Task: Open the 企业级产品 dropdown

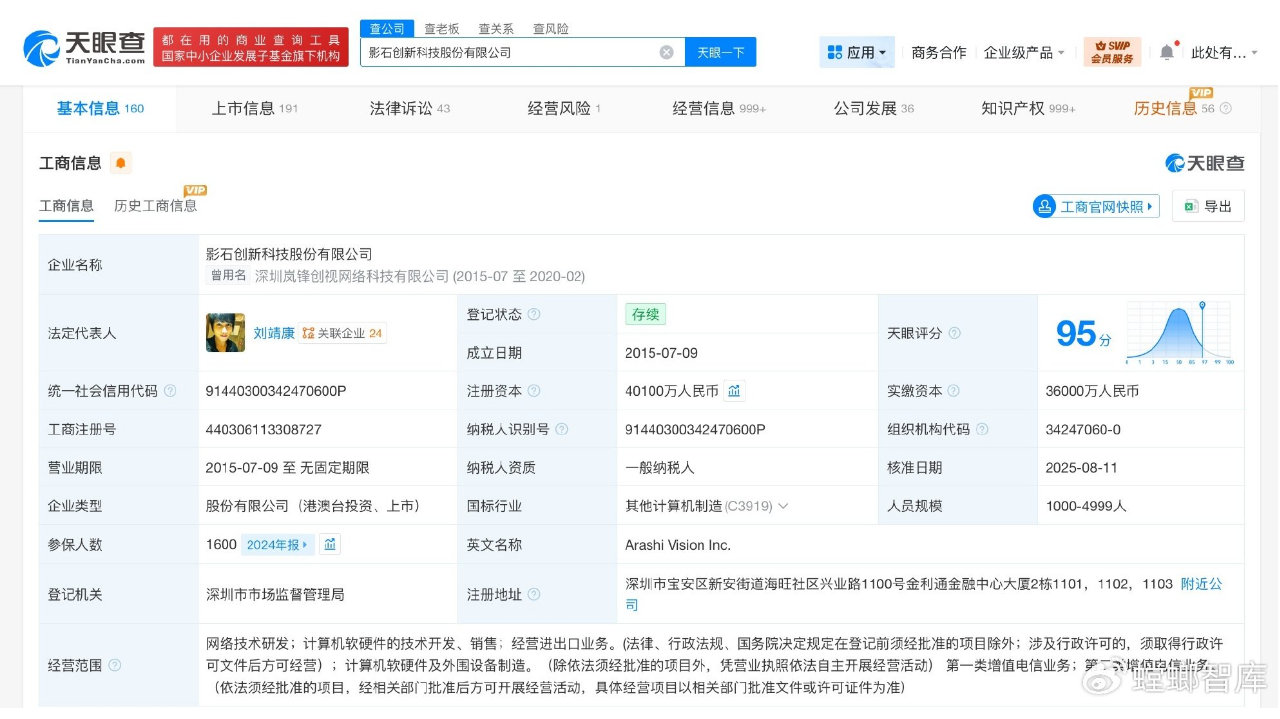Action: click(x=1022, y=52)
